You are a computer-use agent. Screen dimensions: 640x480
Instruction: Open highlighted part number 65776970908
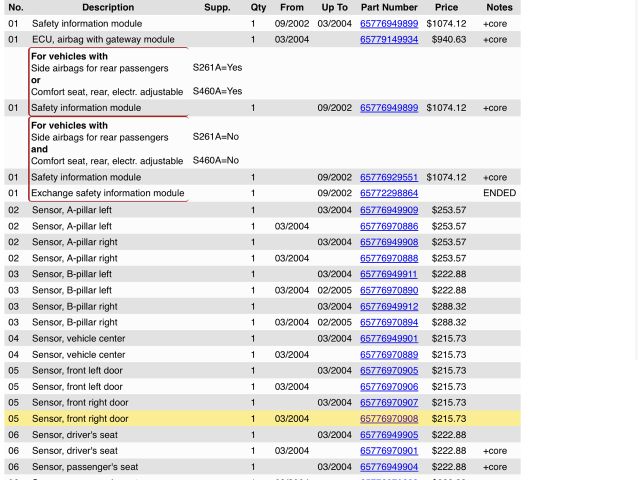[x=389, y=419]
